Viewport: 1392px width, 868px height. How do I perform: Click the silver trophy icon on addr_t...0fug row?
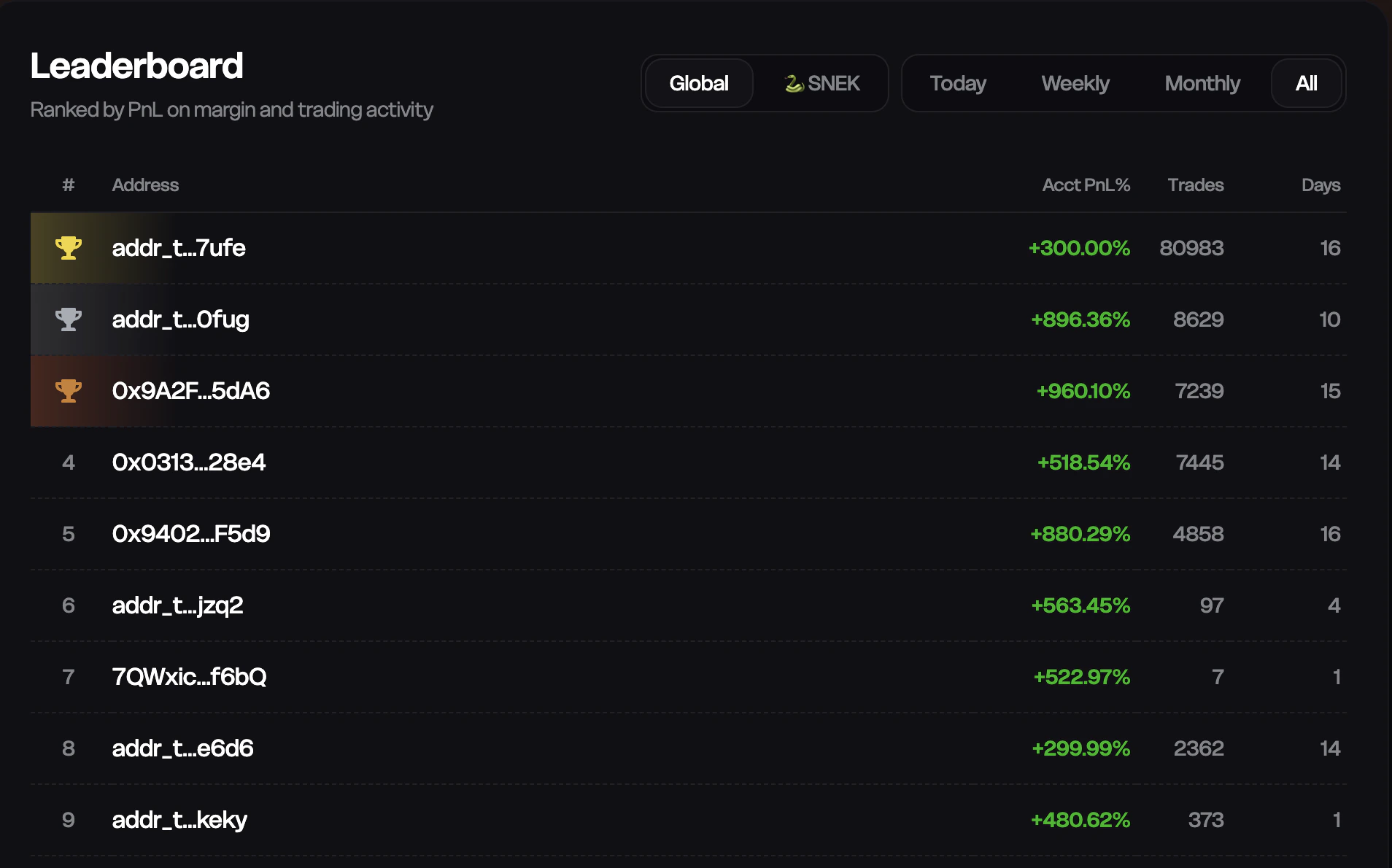click(x=68, y=319)
